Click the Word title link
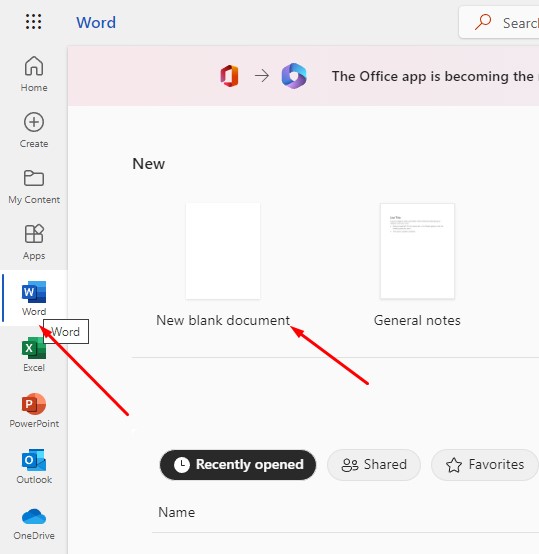This screenshot has height=554, width=539. point(96,23)
